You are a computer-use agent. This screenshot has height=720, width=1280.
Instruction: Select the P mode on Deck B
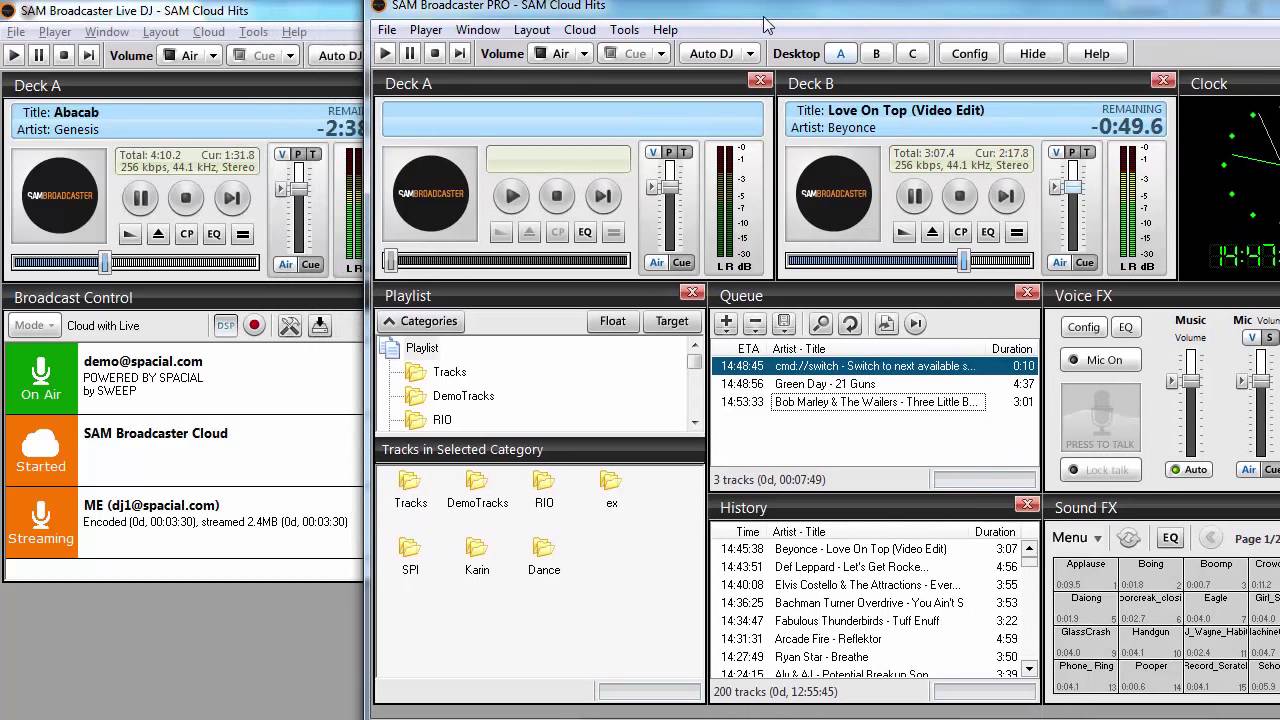[x=1069, y=152]
